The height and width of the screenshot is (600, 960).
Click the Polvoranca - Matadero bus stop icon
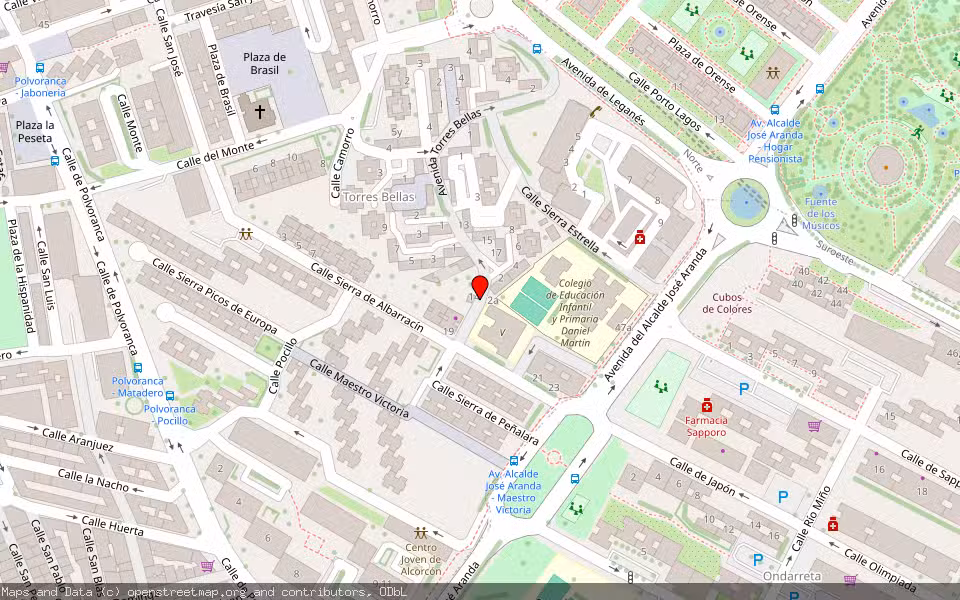pyautogui.click(x=138, y=368)
